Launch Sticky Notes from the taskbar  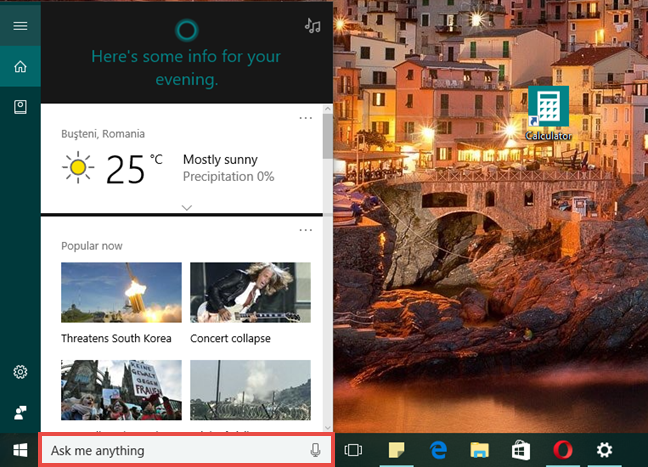coord(396,450)
